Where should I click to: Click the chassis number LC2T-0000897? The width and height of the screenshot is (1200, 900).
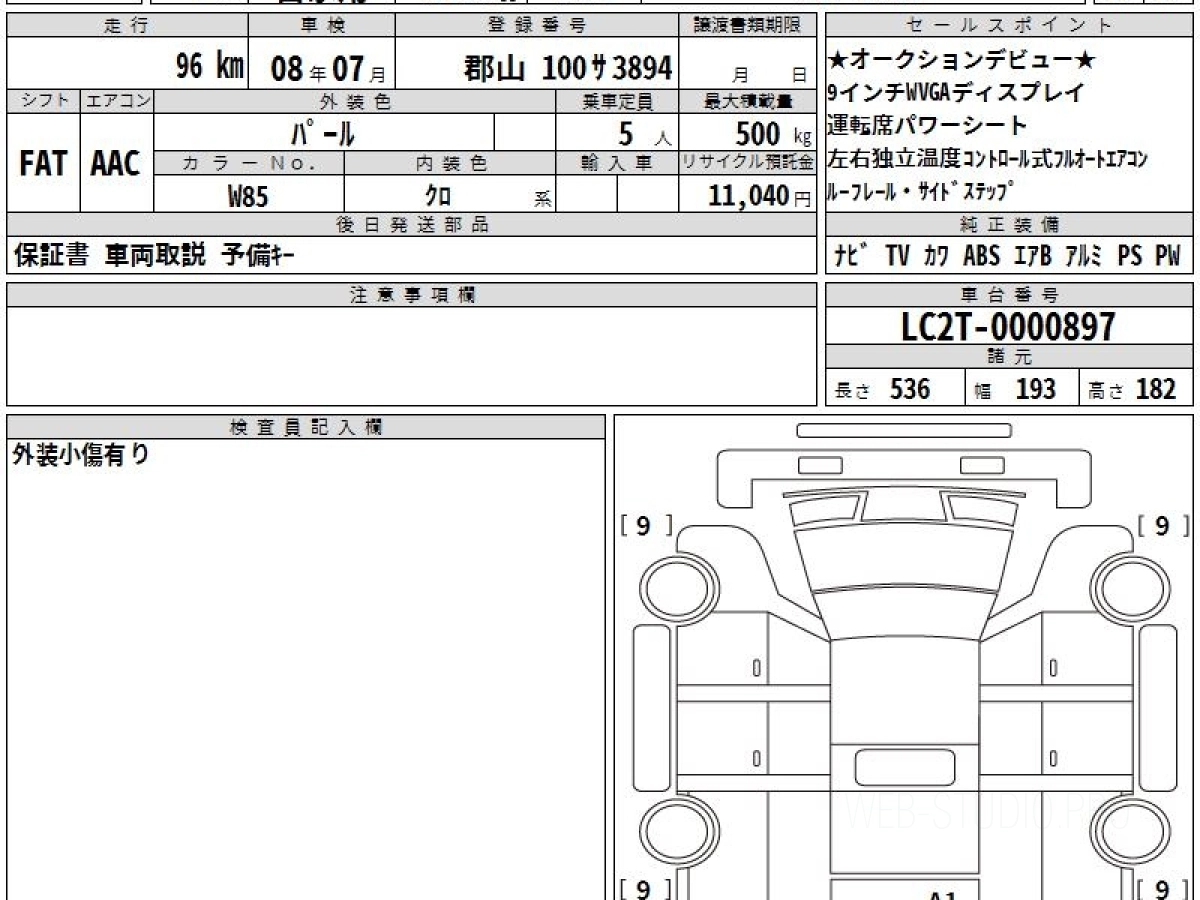click(1008, 327)
